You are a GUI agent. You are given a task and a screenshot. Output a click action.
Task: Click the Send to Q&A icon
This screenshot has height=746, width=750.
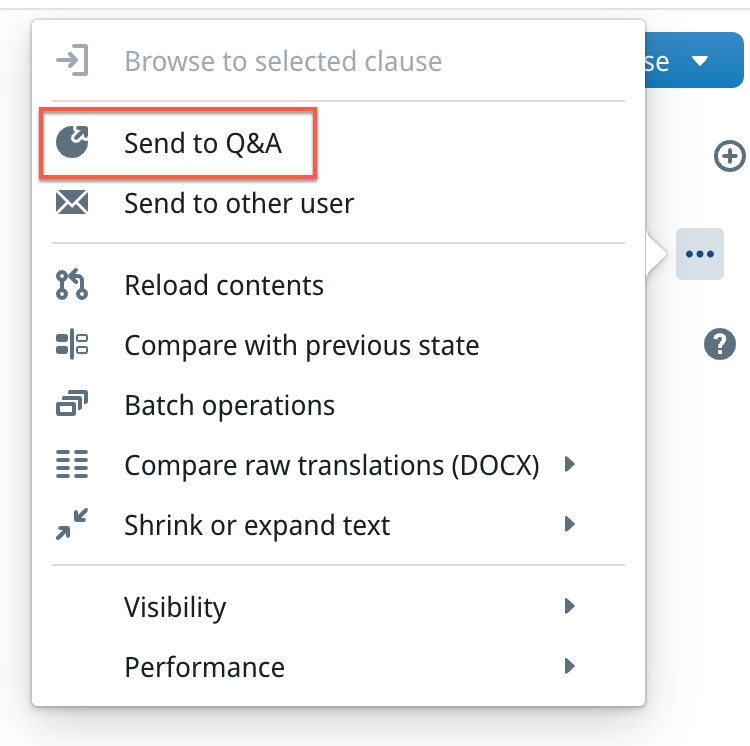coord(72,143)
